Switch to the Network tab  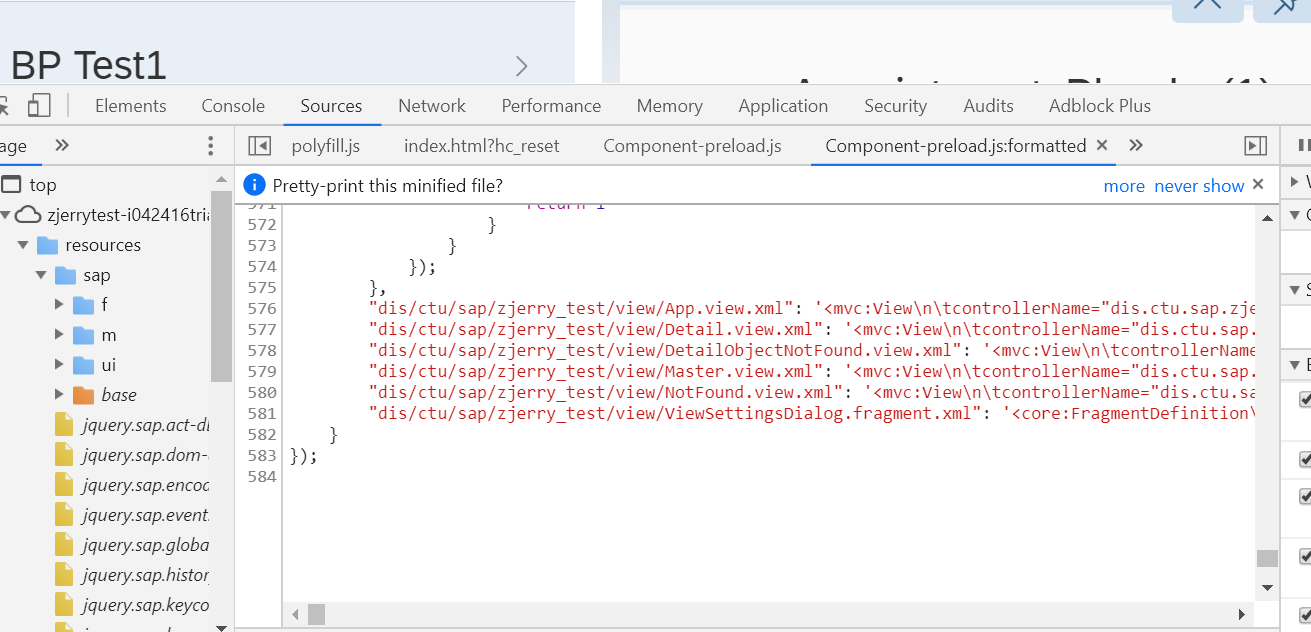[x=432, y=106]
